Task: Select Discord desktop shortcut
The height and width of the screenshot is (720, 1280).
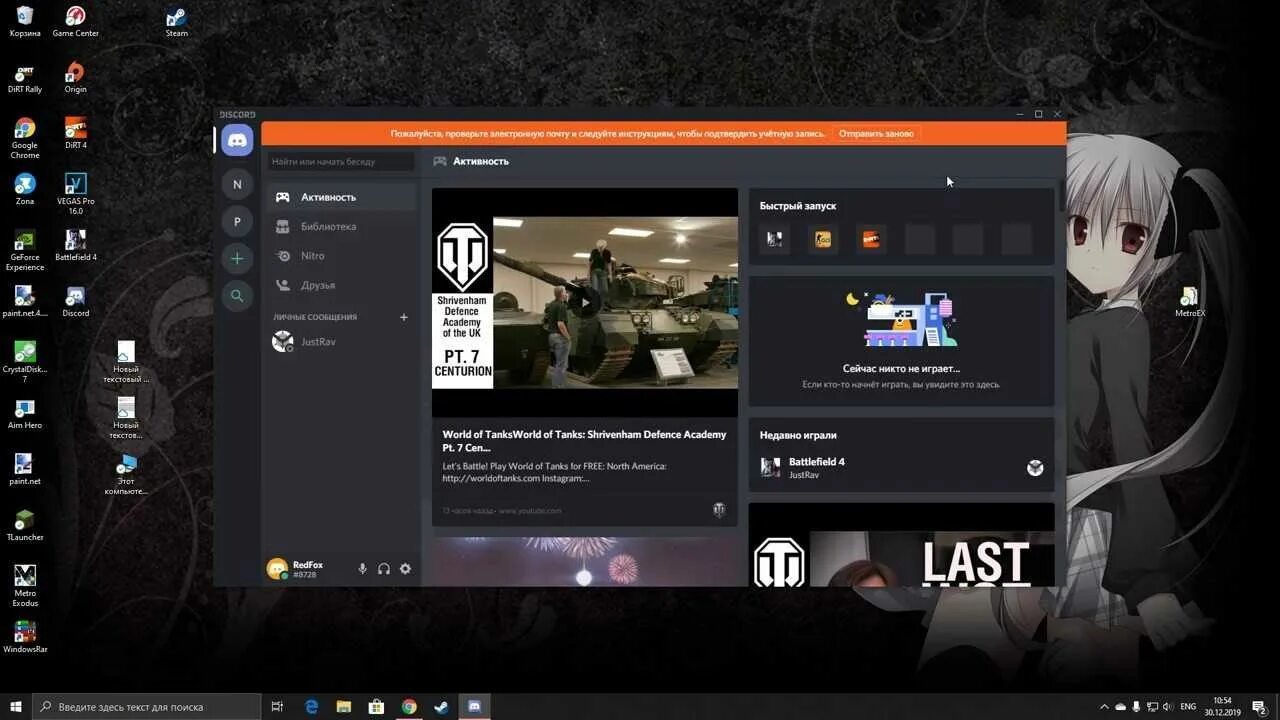Action: 76,301
